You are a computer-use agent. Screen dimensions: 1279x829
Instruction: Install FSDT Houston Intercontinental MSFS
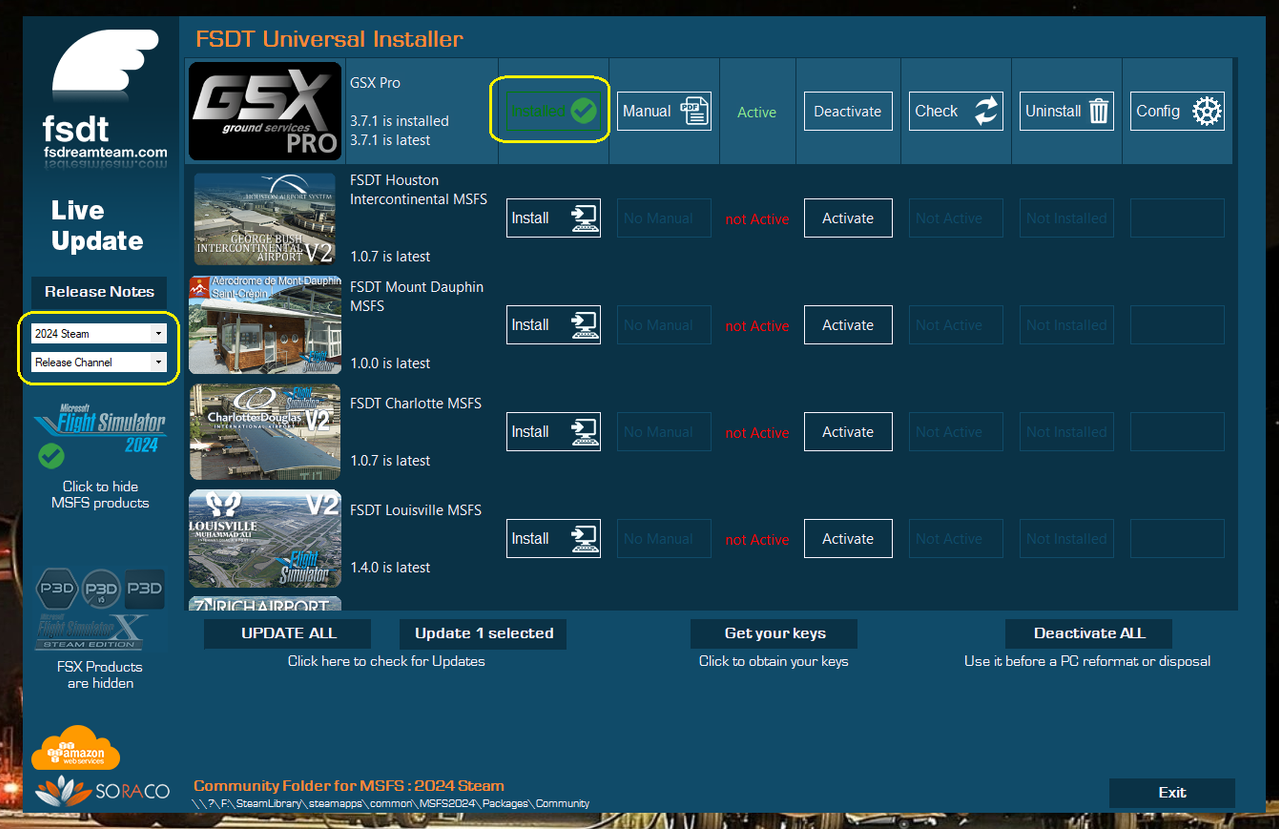coord(553,218)
